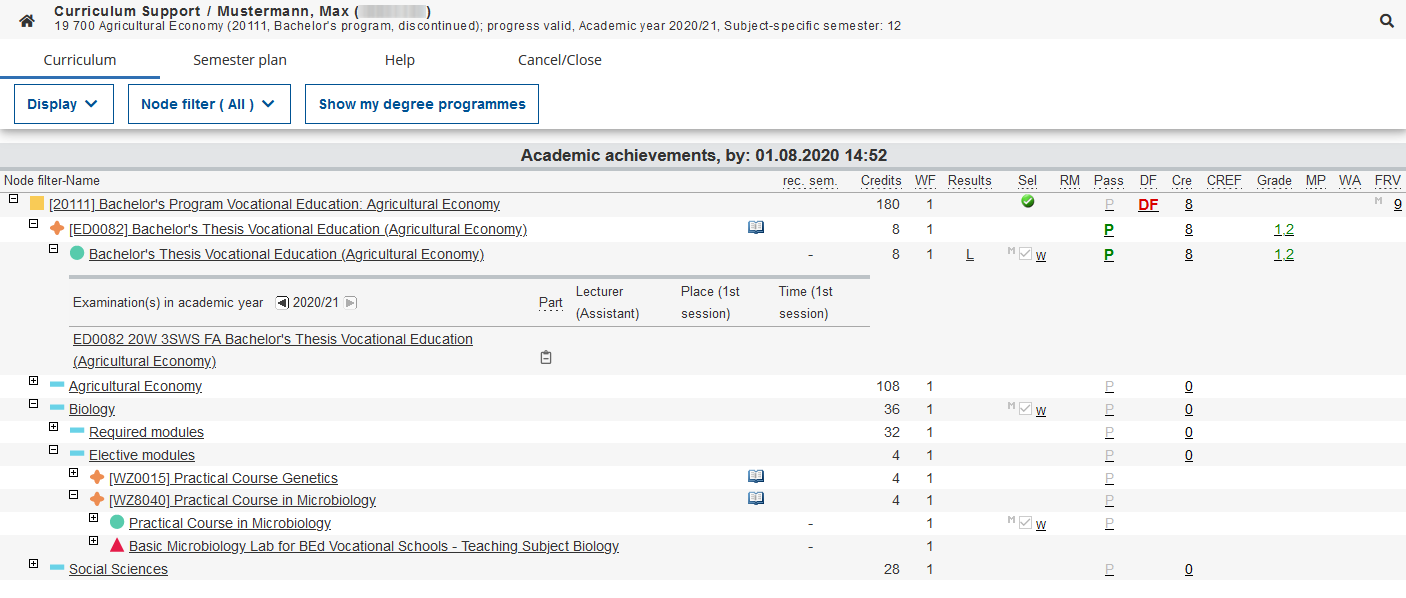Toggle the Sel checkbox for Practical Course in Microbiology
Screen dimensions: 1406x598
tap(1025, 523)
